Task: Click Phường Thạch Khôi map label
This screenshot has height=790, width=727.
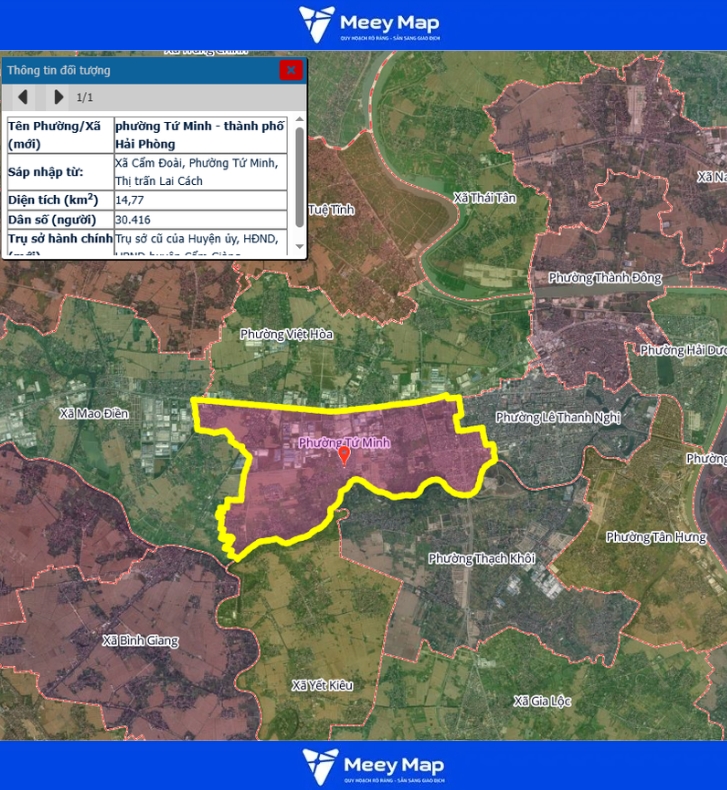Action: pos(482,558)
